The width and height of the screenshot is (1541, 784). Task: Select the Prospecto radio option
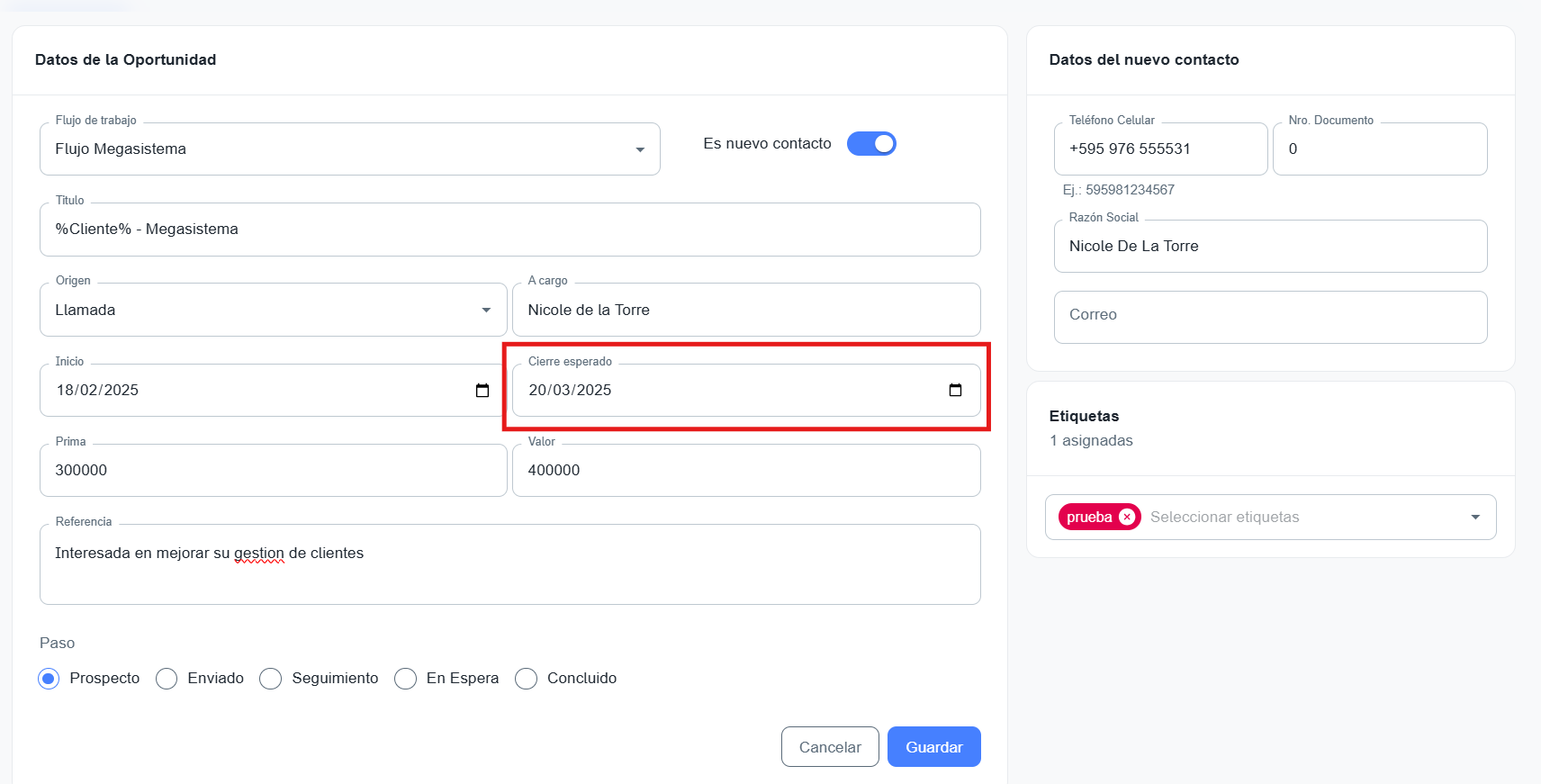pyautogui.click(x=49, y=679)
